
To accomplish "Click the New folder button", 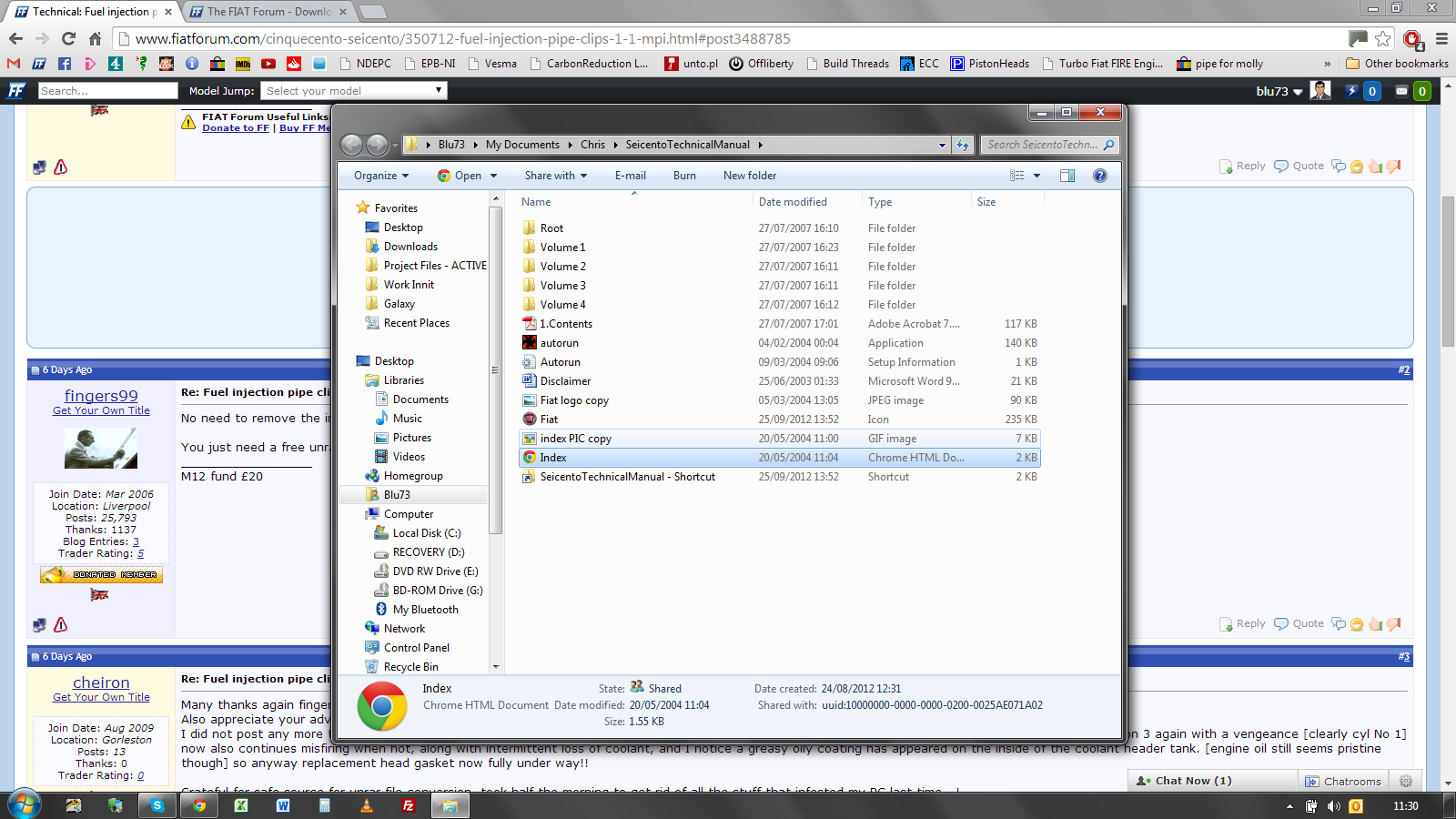I will pyautogui.click(x=749, y=176).
